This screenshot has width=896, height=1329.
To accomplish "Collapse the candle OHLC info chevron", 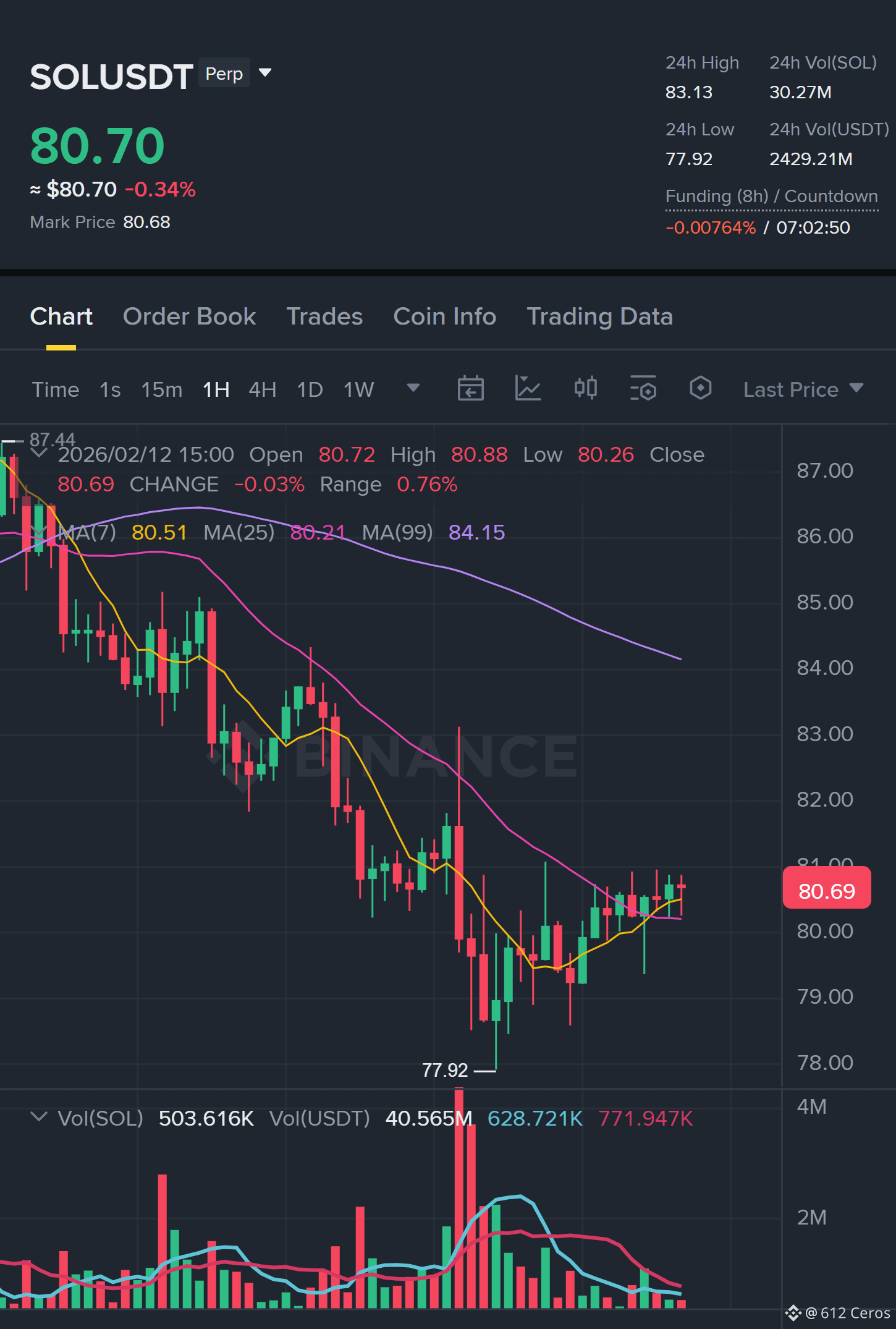I will point(38,453).
